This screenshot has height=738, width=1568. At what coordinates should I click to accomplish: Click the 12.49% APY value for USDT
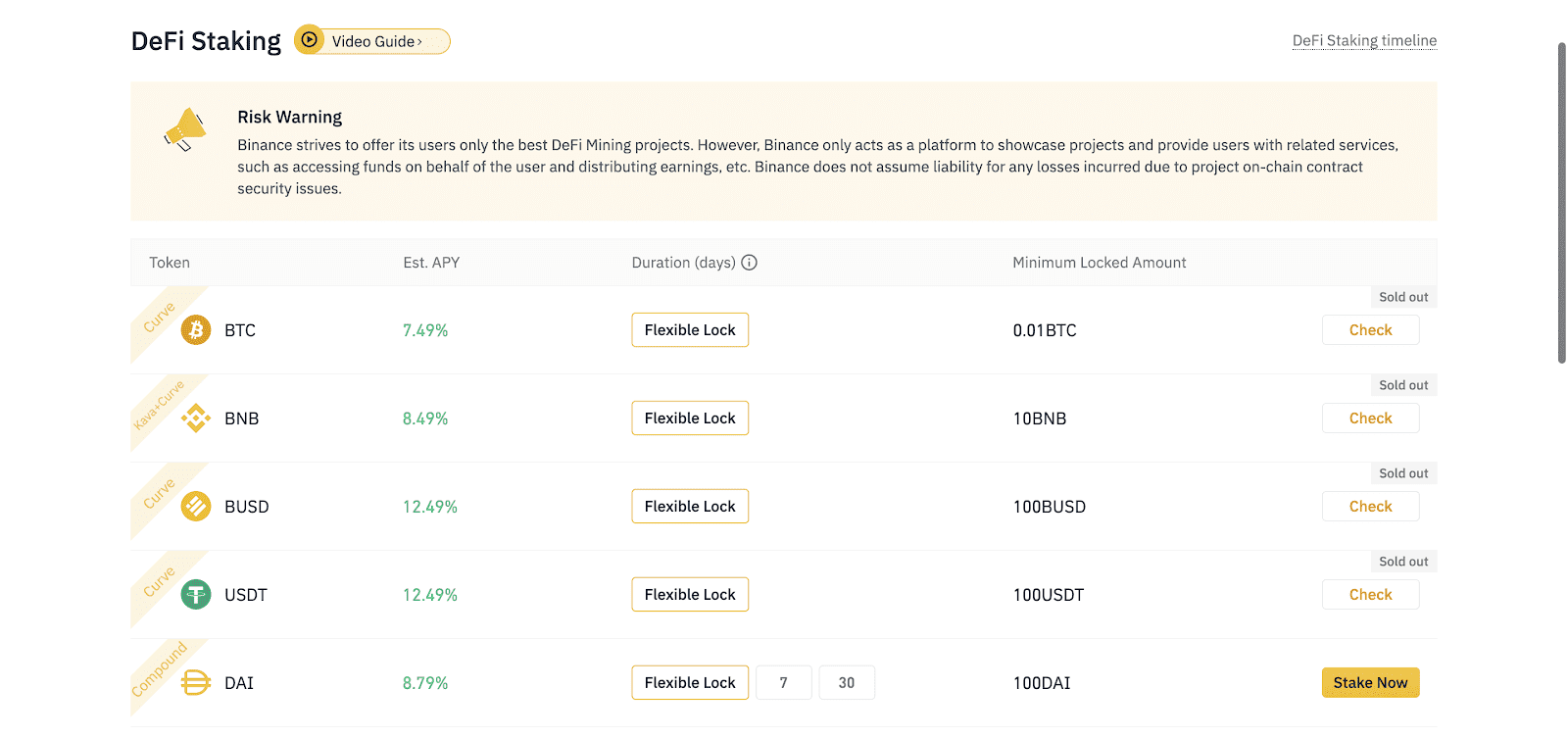coord(430,595)
